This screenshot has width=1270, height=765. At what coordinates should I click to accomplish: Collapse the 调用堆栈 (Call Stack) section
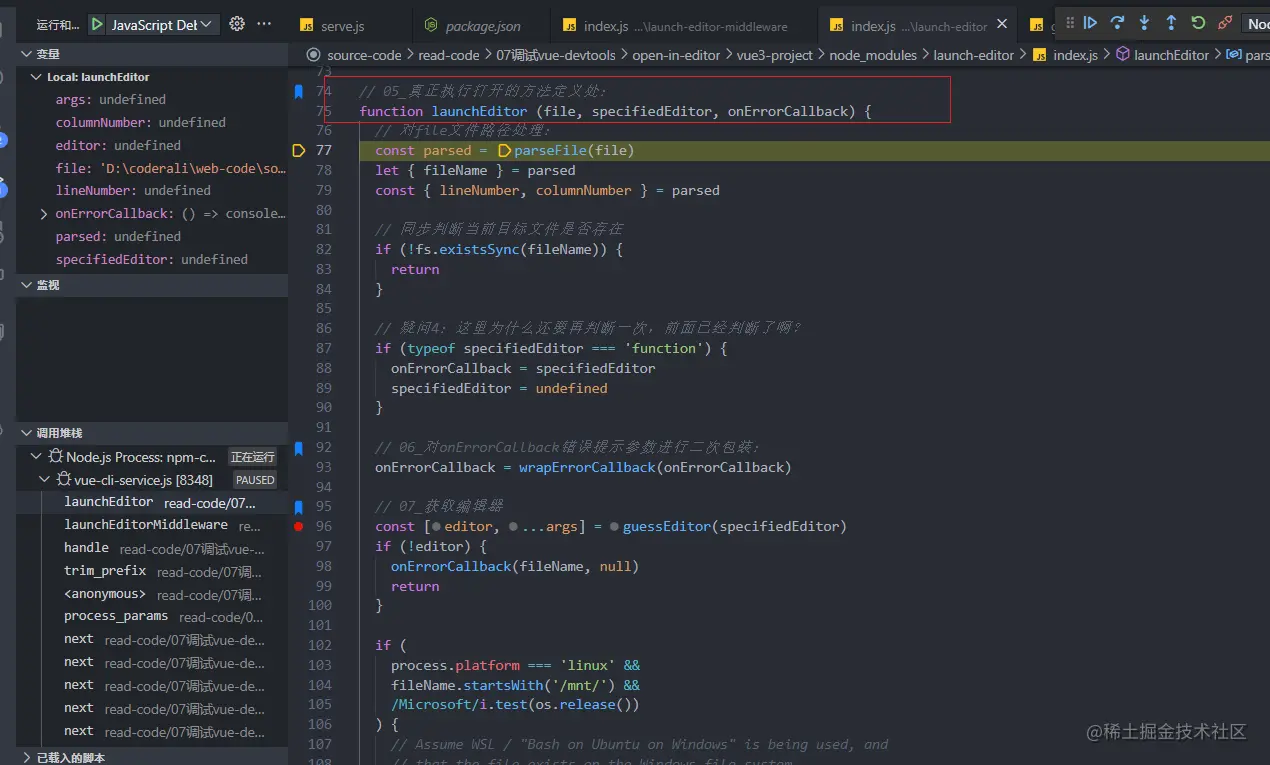tap(26, 433)
